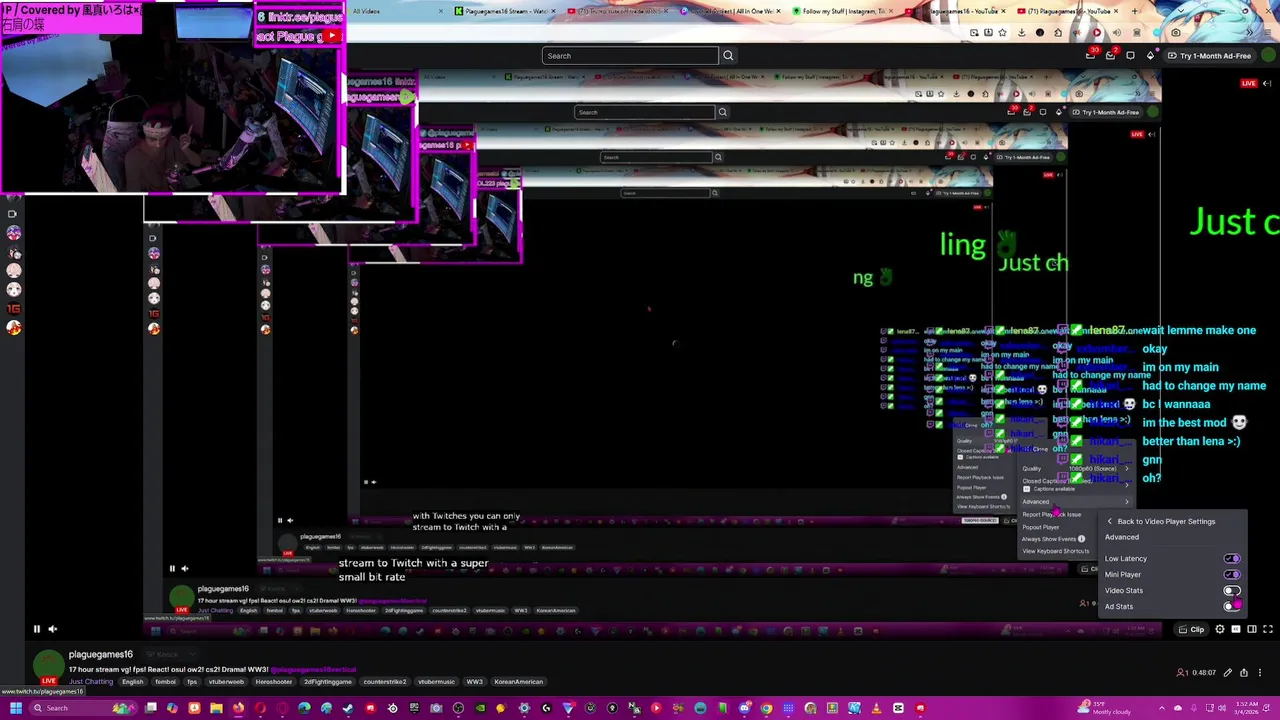Open plaguegames16 channel name link

[101, 655]
